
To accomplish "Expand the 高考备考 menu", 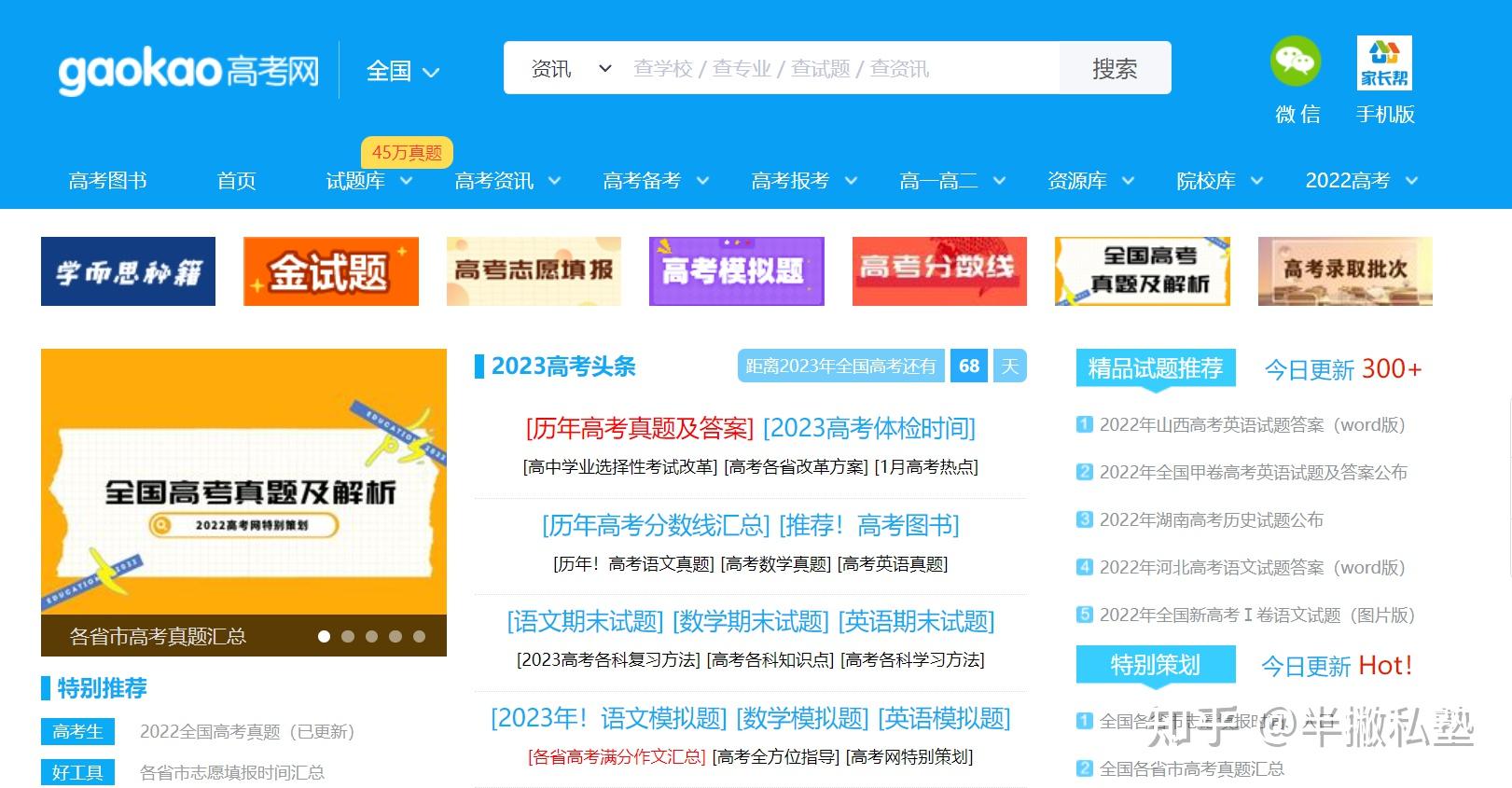I will pos(656,181).
